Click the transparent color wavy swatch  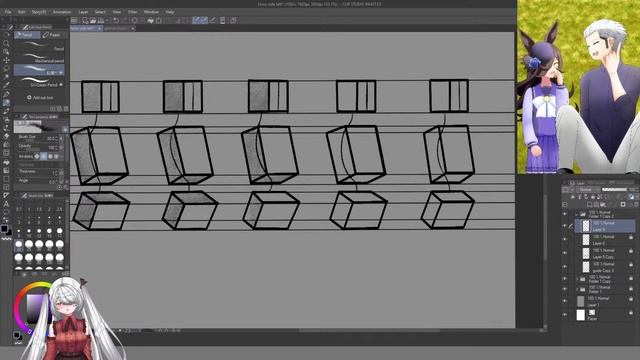(6, 239)
